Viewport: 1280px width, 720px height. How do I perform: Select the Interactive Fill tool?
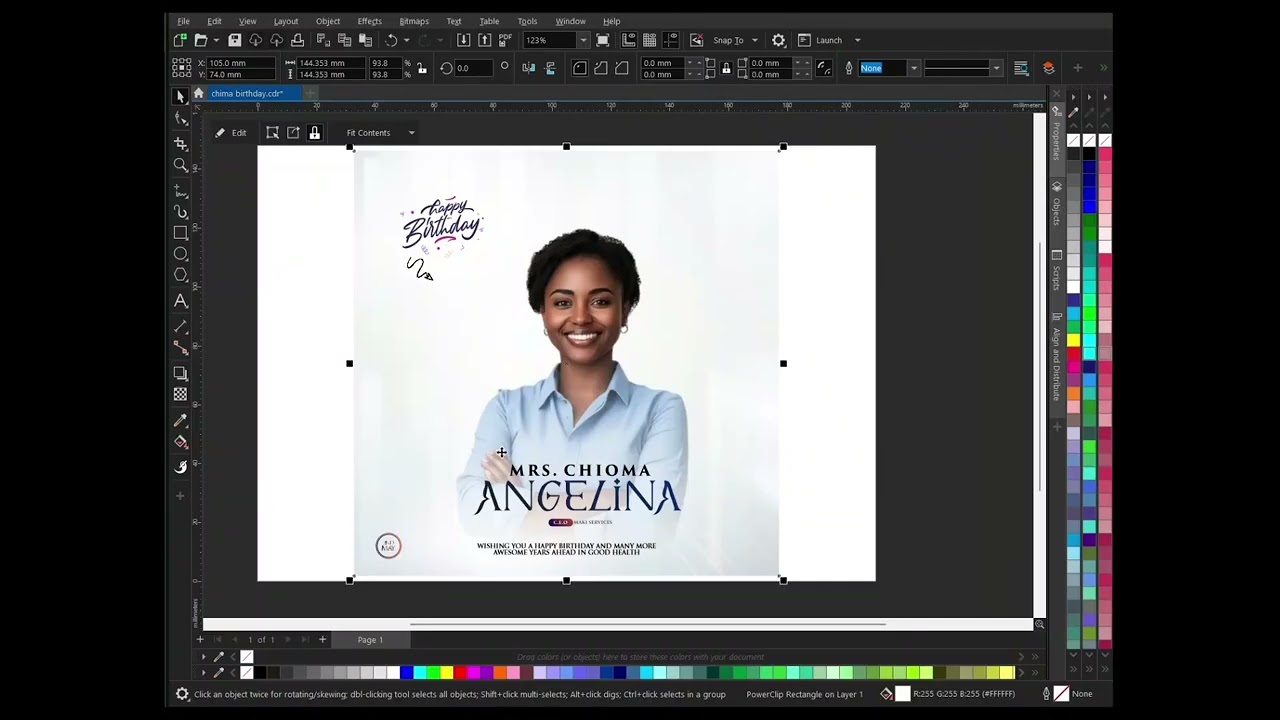coord(180,442)
